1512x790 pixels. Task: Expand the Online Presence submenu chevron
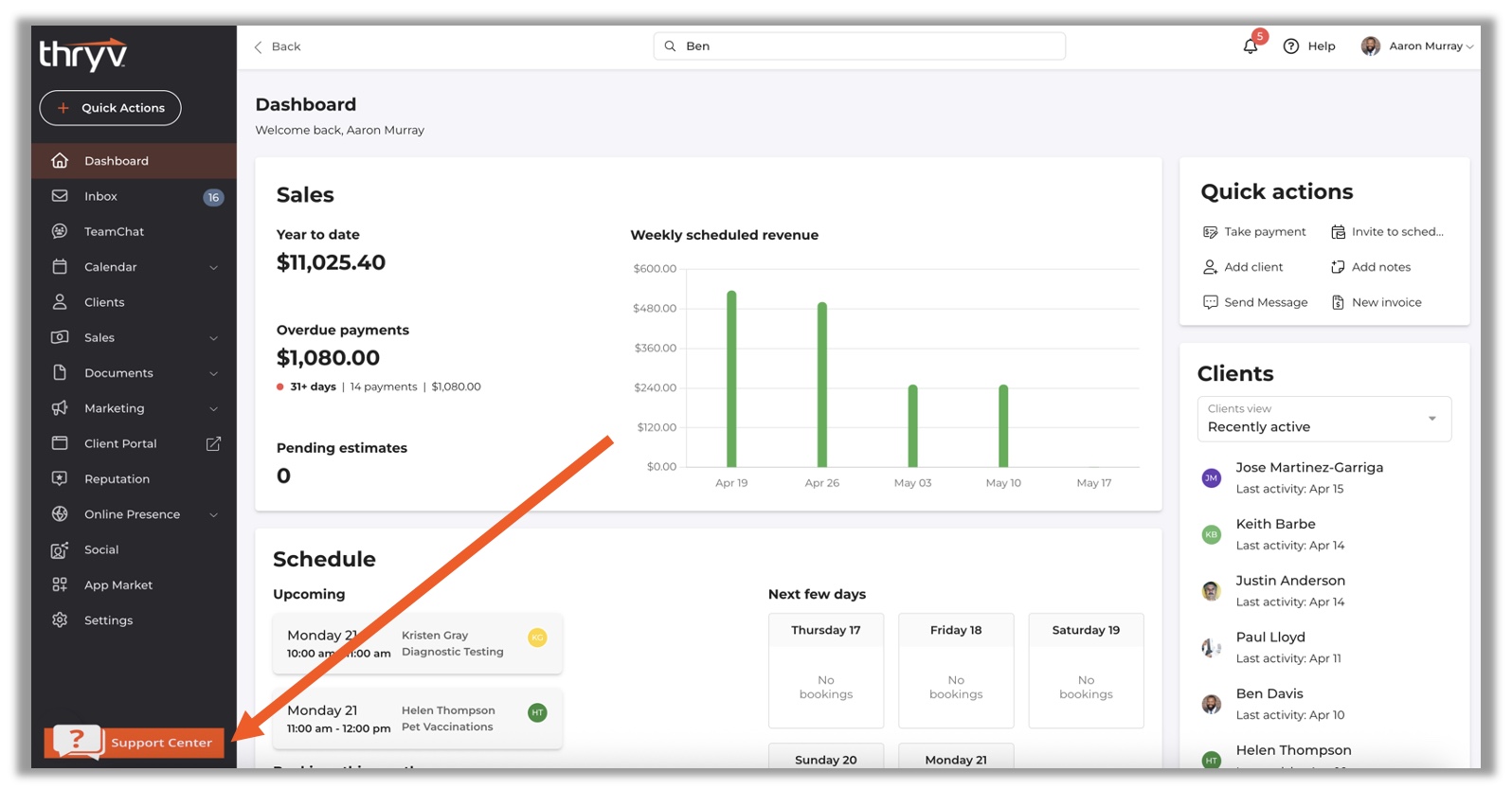coord(213,514)
